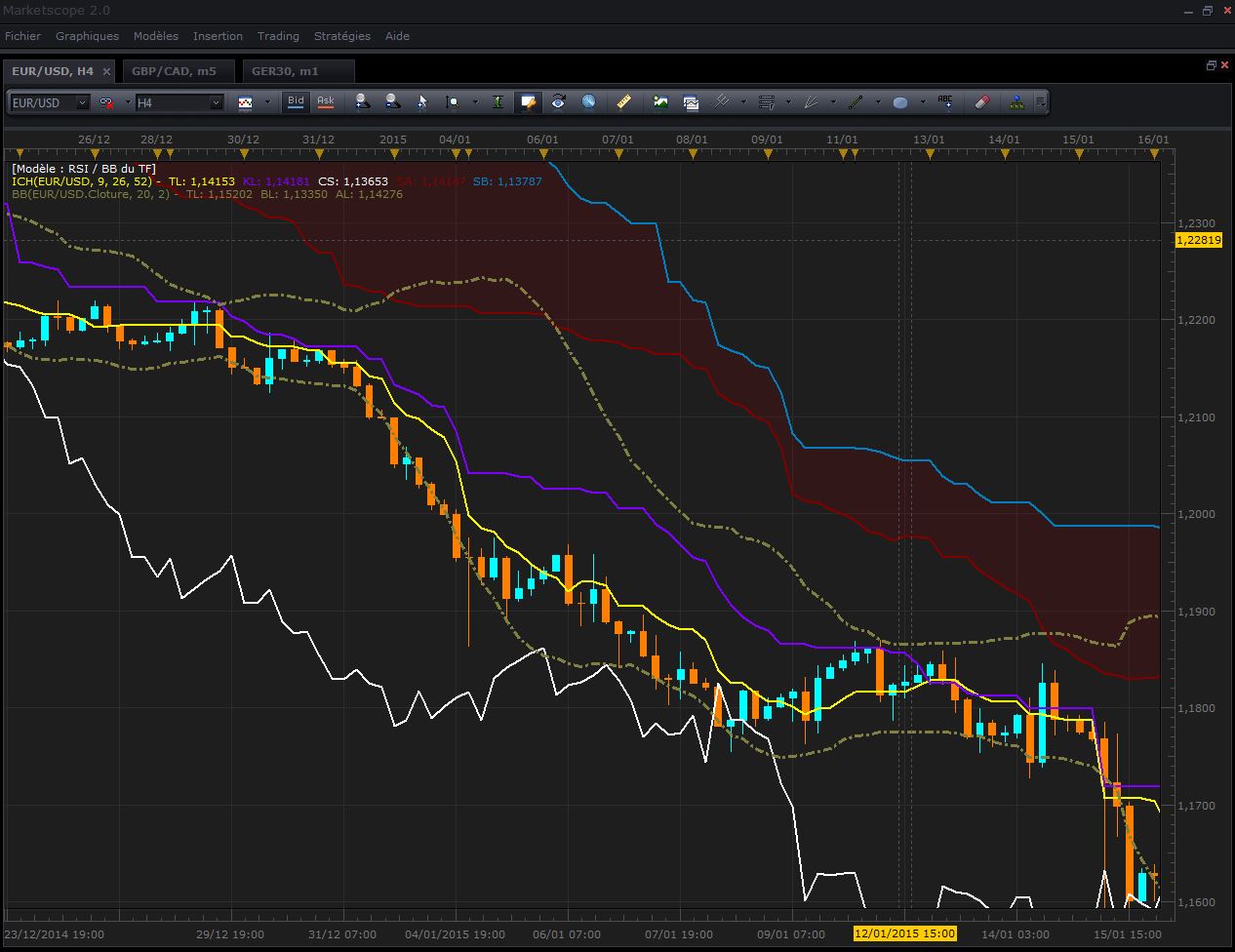Click the toolbar overflow options icon
The image size is (1235, 952).
(x=1041, y=101)
